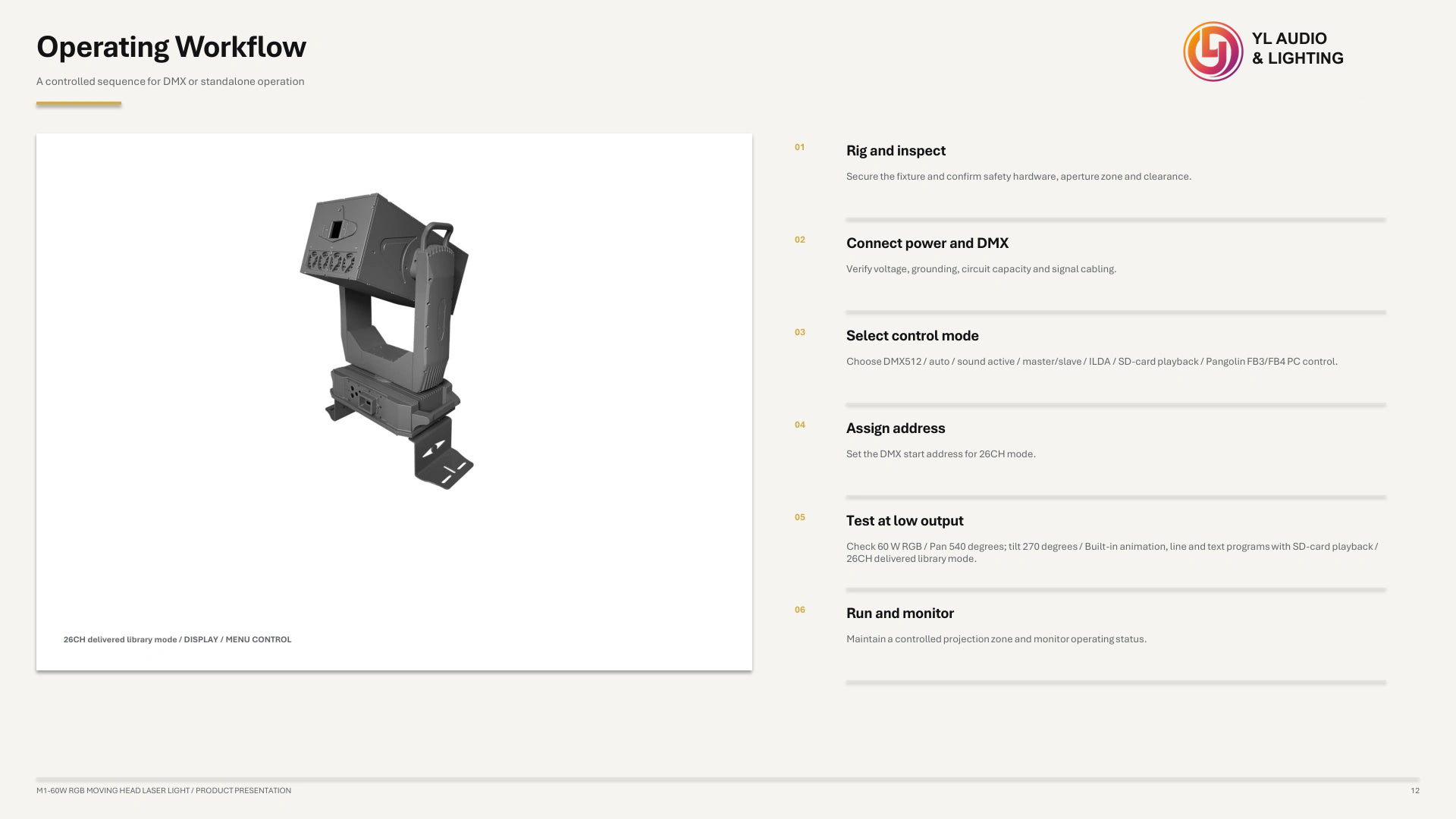This screenshot has width=1456, height=819.
Task: Select the 'Test at low output' heading
Action: coord(905,521)
